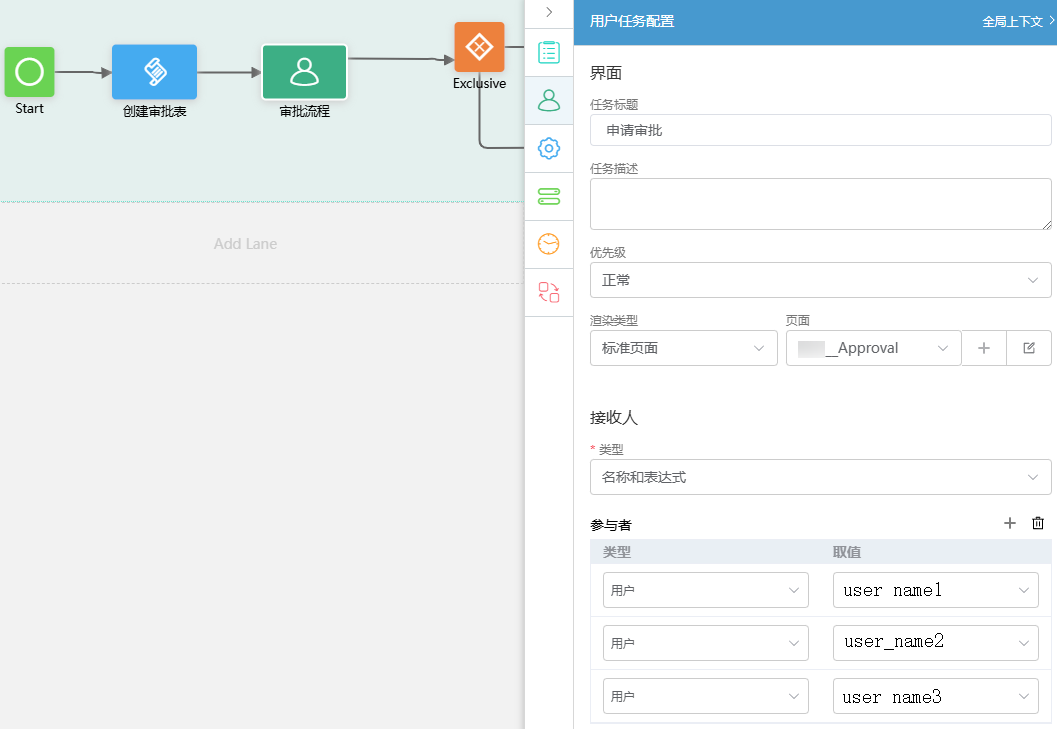This screenshot has height=729, width=1057.
Task: Click the 任务描述 text area
Action: pos(820,204)
